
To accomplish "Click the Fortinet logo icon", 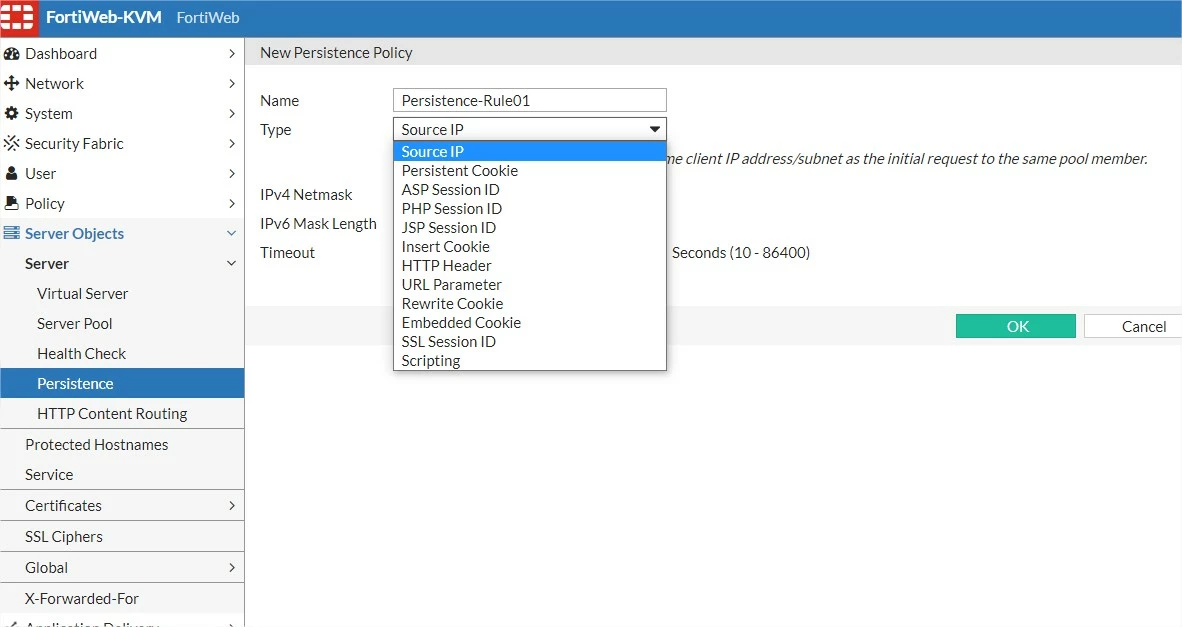I will (18, 17).
